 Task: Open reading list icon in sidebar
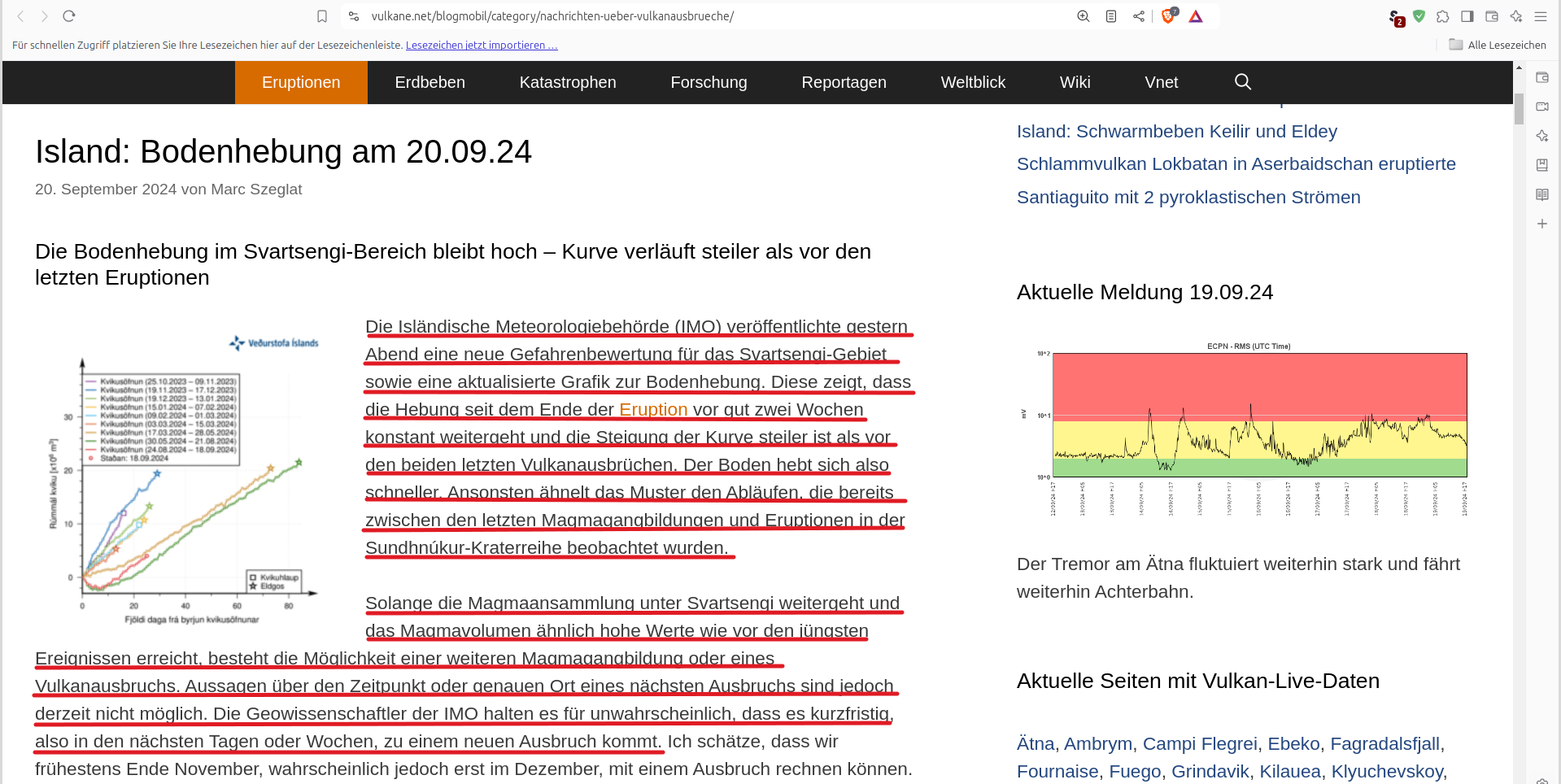[x=1542, y=194]
